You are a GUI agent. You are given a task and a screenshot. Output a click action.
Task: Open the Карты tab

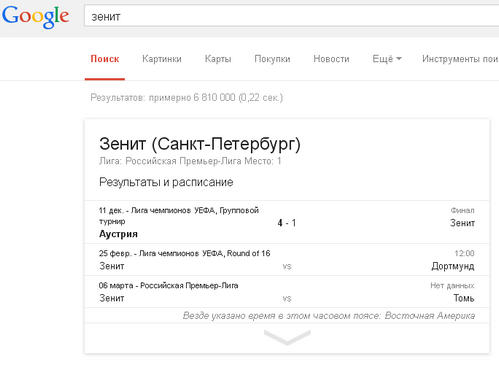[x=218, y=59]
